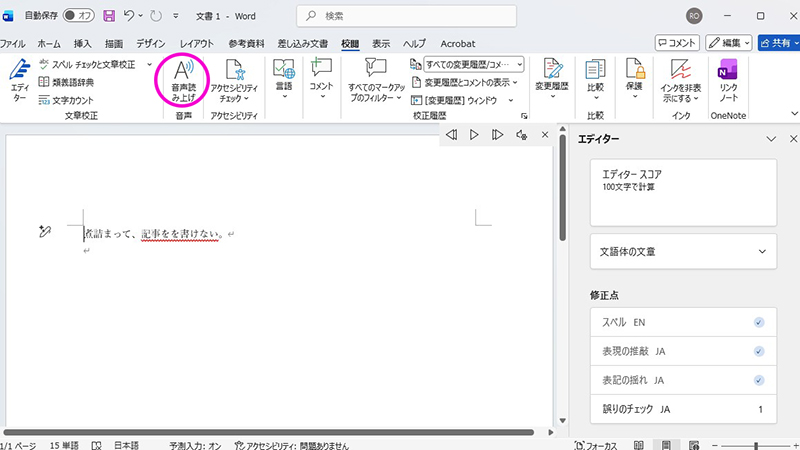Open the 参考資料 ribbon tab
Viewport: 800px width, 450px height.
click(x=246, y=44)
